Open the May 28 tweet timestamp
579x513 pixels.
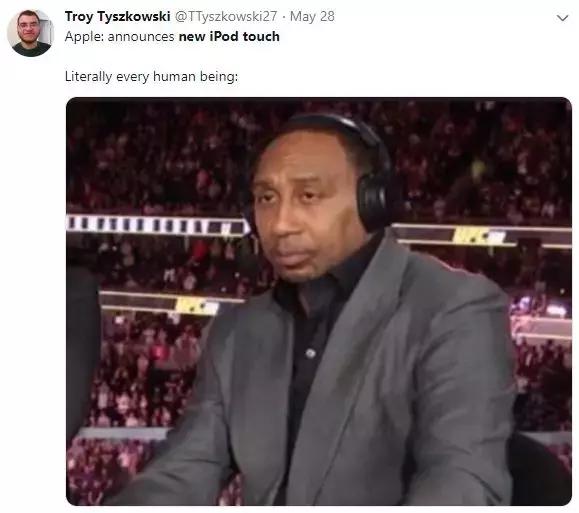(x=312, y=16)
